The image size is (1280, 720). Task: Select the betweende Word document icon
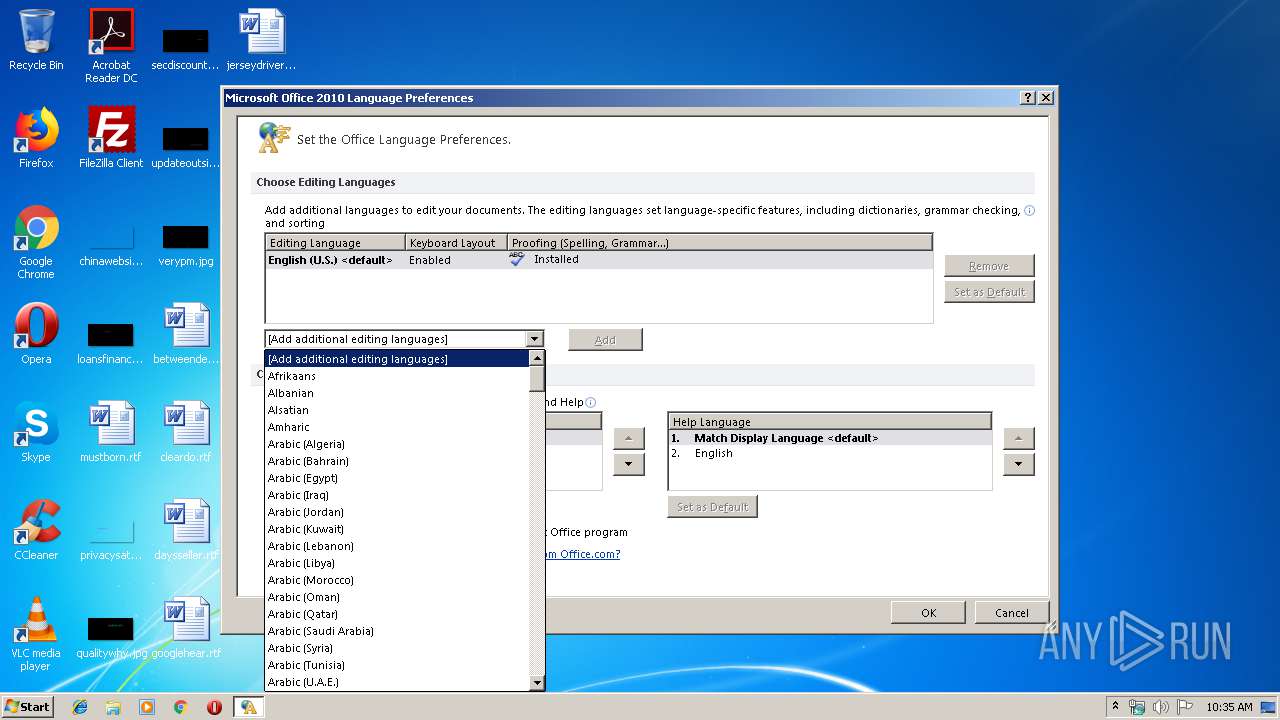[x=186, y=334]
